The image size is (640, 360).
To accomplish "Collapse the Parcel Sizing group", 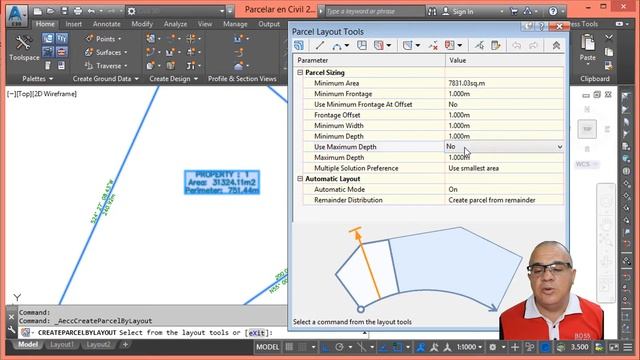I will point(300,73).
